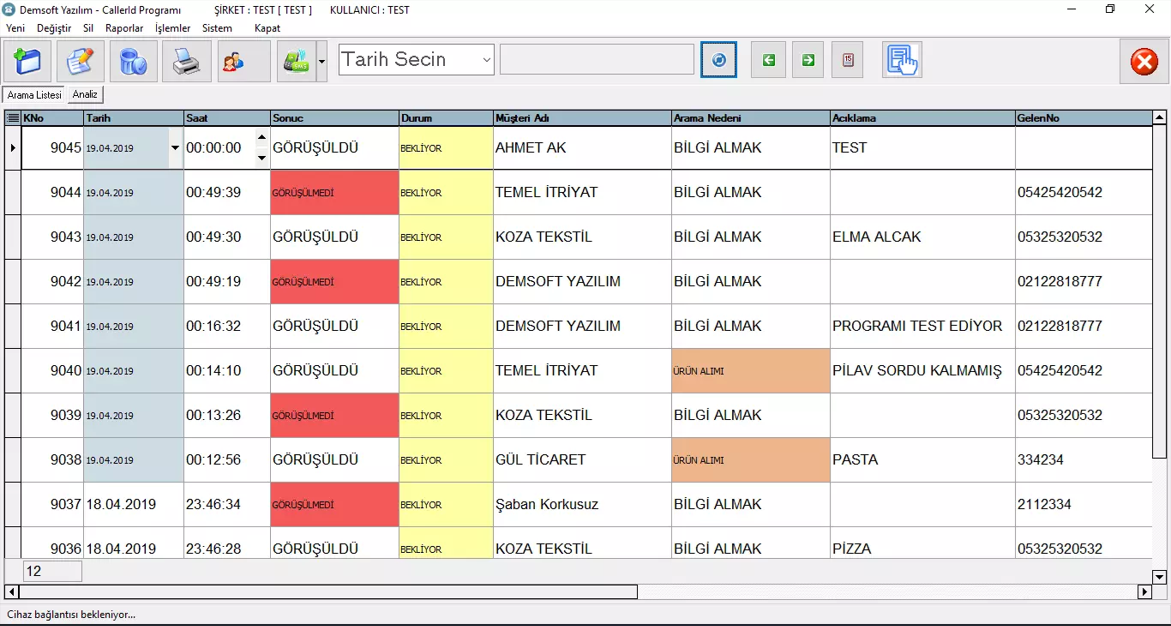The image size is (1171, 626).
Task: Click the SMS phone toolbar icon
Action: pyautogui.click(x=296, y=62)
